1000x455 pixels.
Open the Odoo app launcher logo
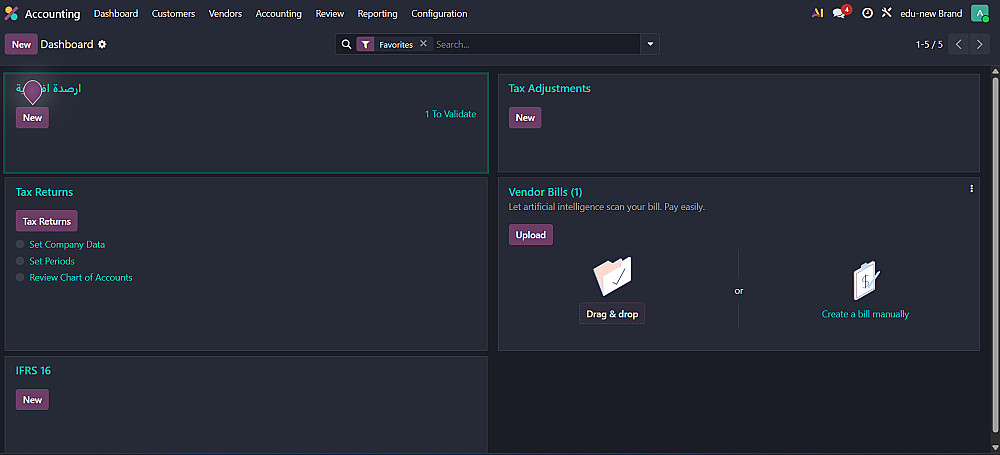click(x=11, y=13)
